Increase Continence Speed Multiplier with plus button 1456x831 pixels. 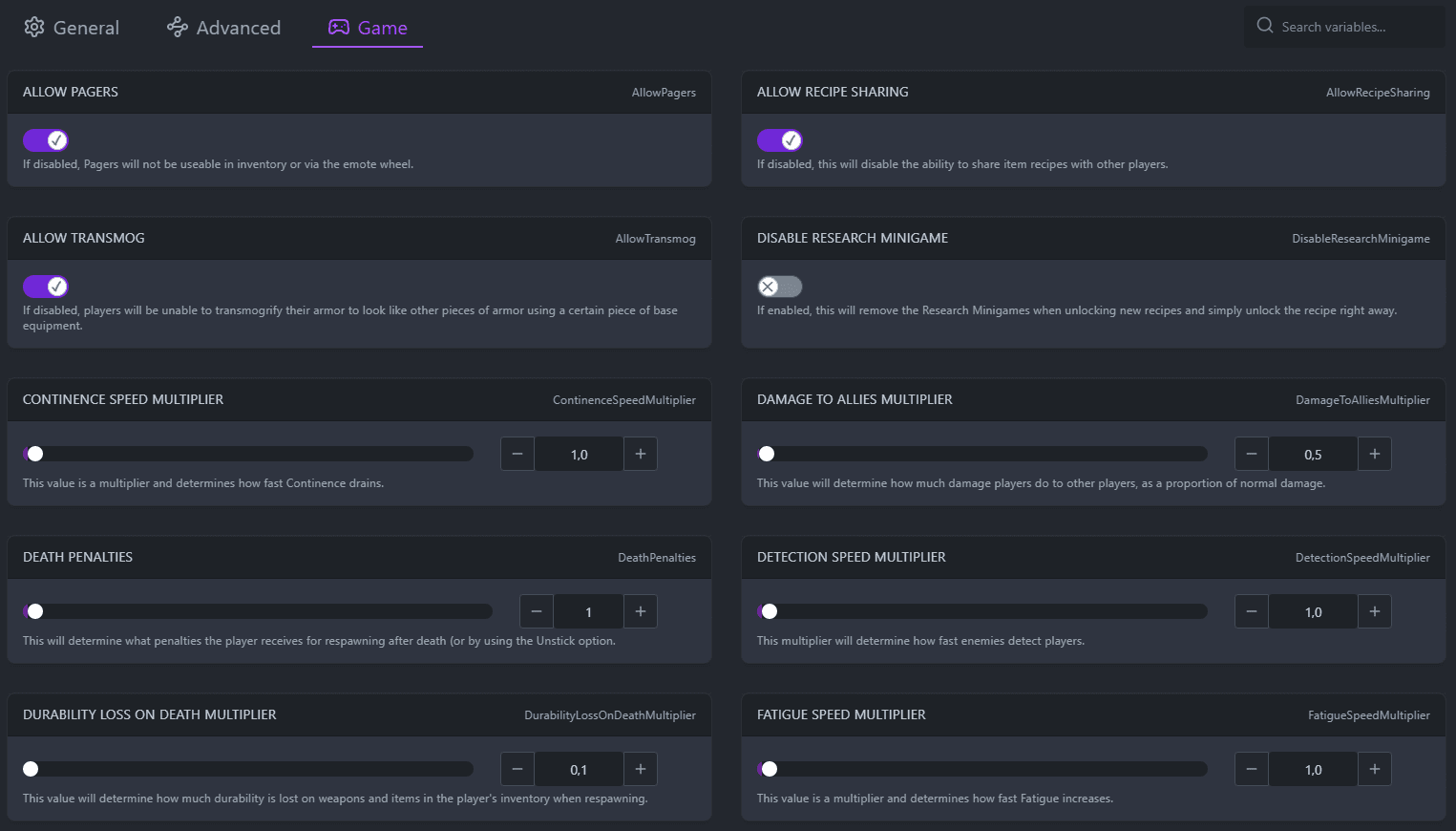pyautogui.click(x=641, y=454)
